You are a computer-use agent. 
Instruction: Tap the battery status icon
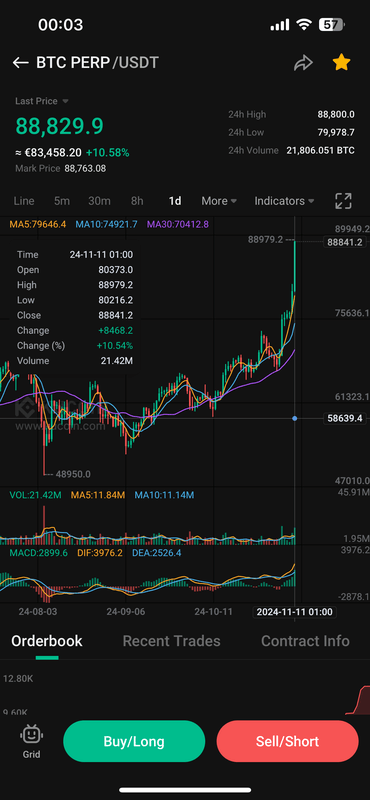(x=332, y=24)
